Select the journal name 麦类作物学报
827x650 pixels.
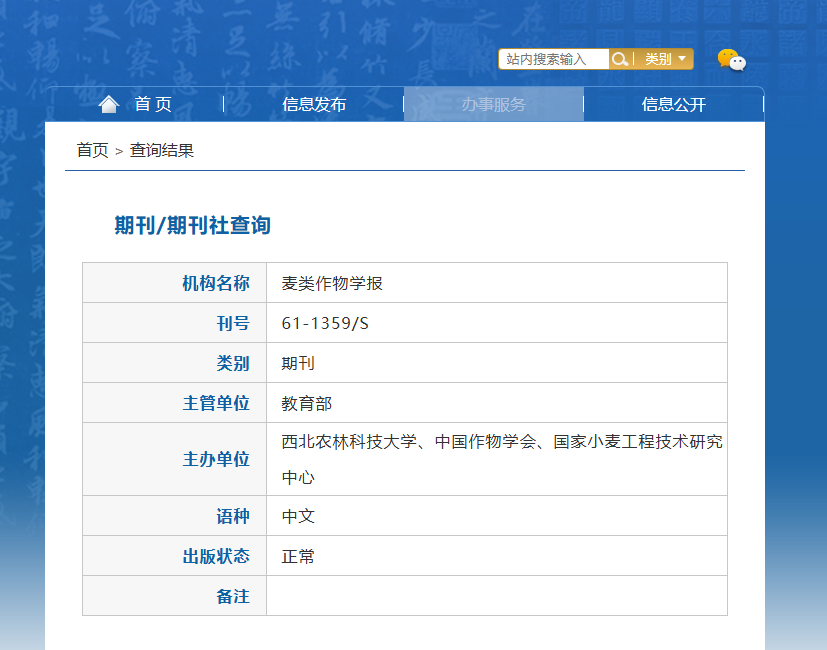tap(332, 283)
